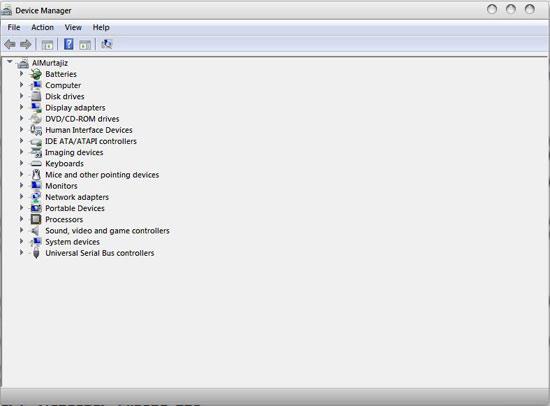Click the DVD/CD-ROM drives disc icon
550x406 pixels.
36,119
